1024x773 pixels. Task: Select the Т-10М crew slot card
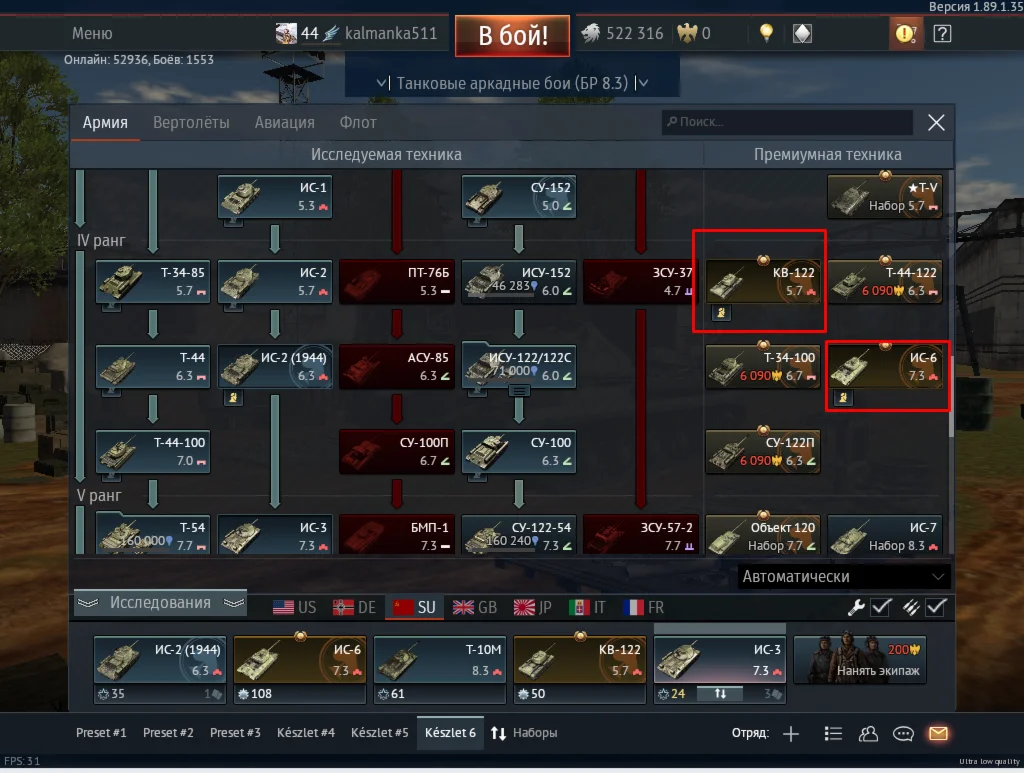pos(440,660)
